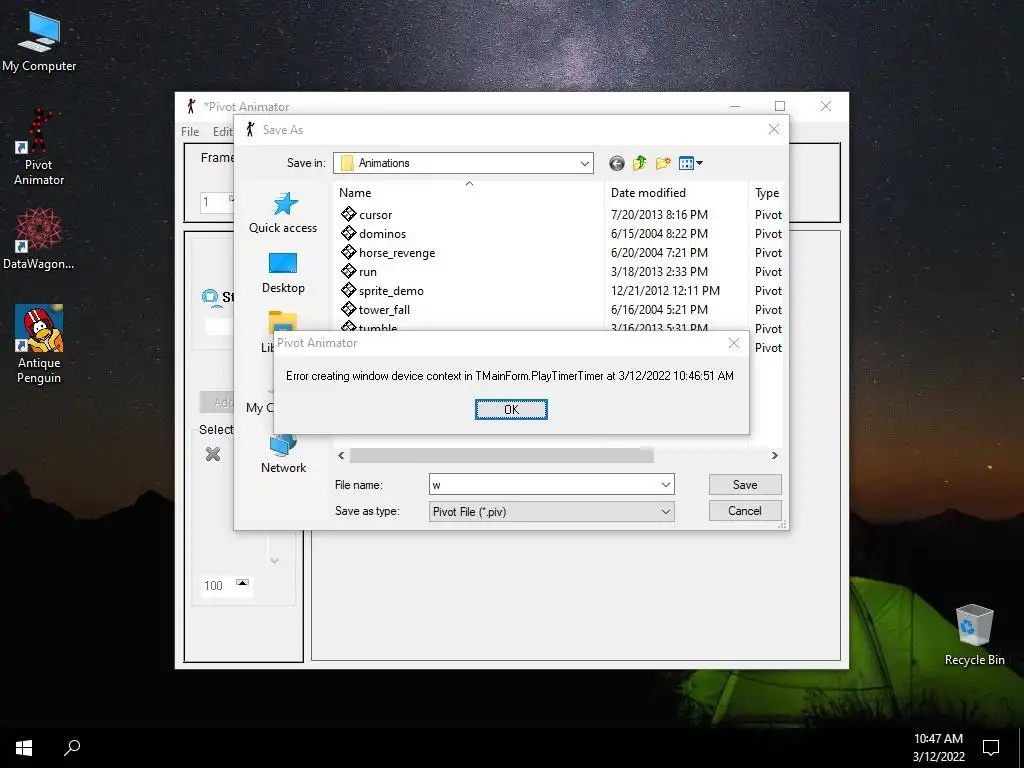This screenshot has height=768, width=1024.
Task: Close the Save As dialog
Action: click(x=773, y=129)
